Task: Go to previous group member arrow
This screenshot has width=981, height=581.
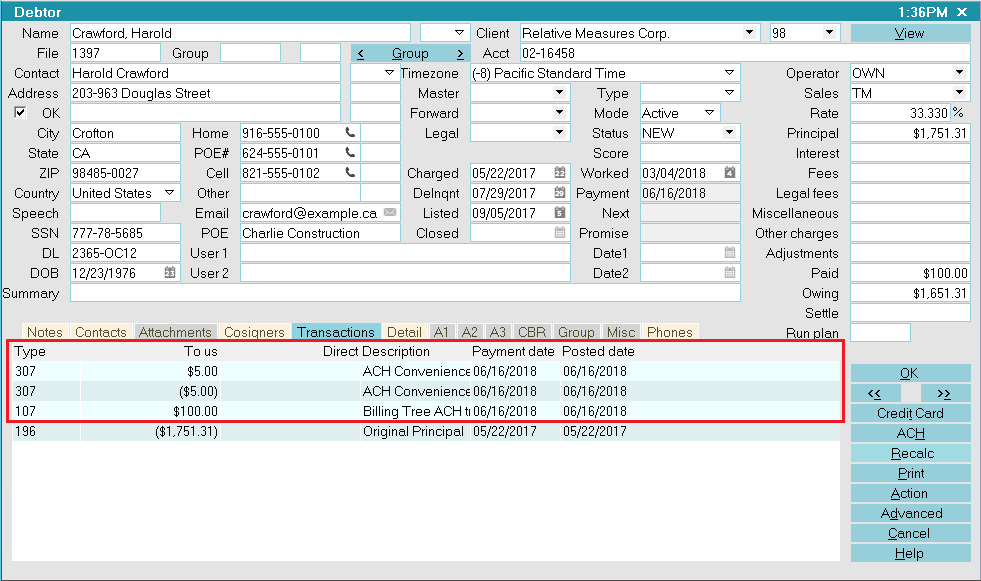Action: coord(360,54)
